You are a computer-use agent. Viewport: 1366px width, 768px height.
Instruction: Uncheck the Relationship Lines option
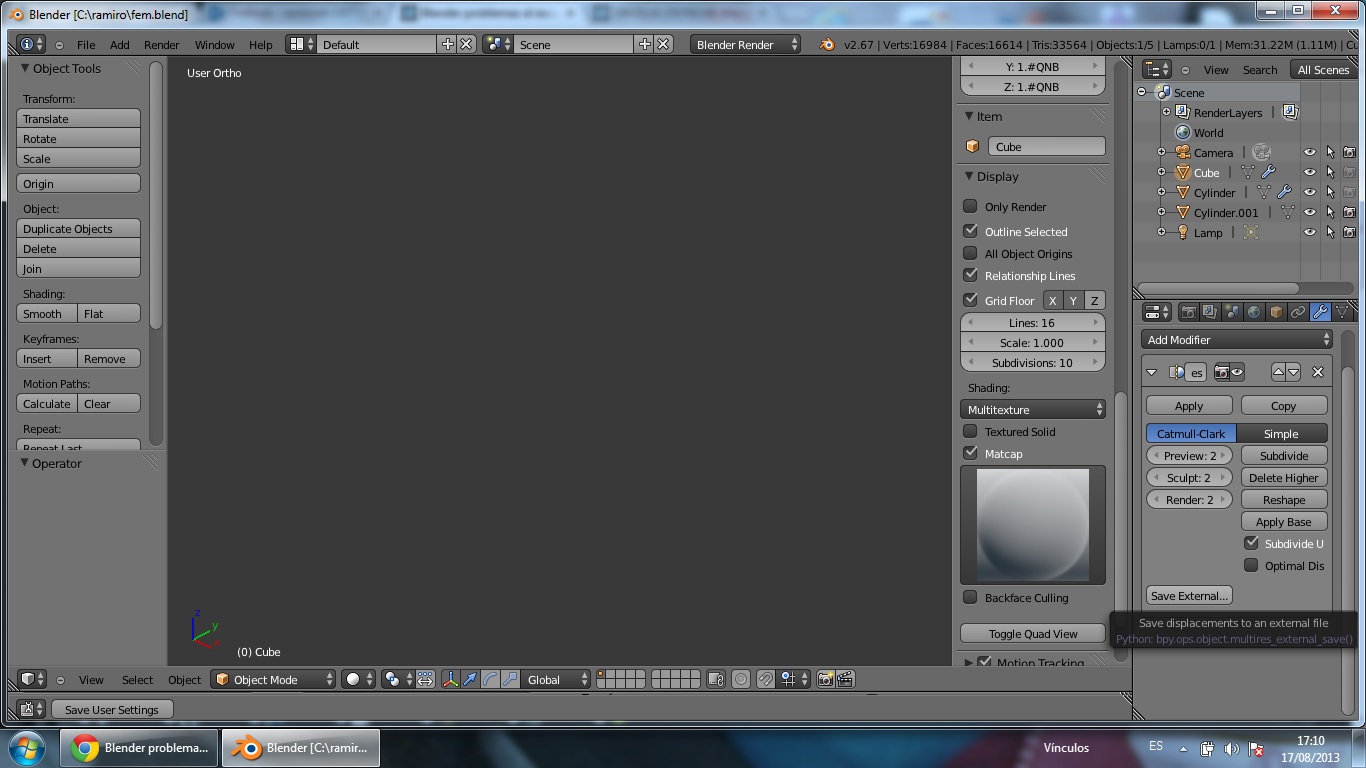pos(970,275)
